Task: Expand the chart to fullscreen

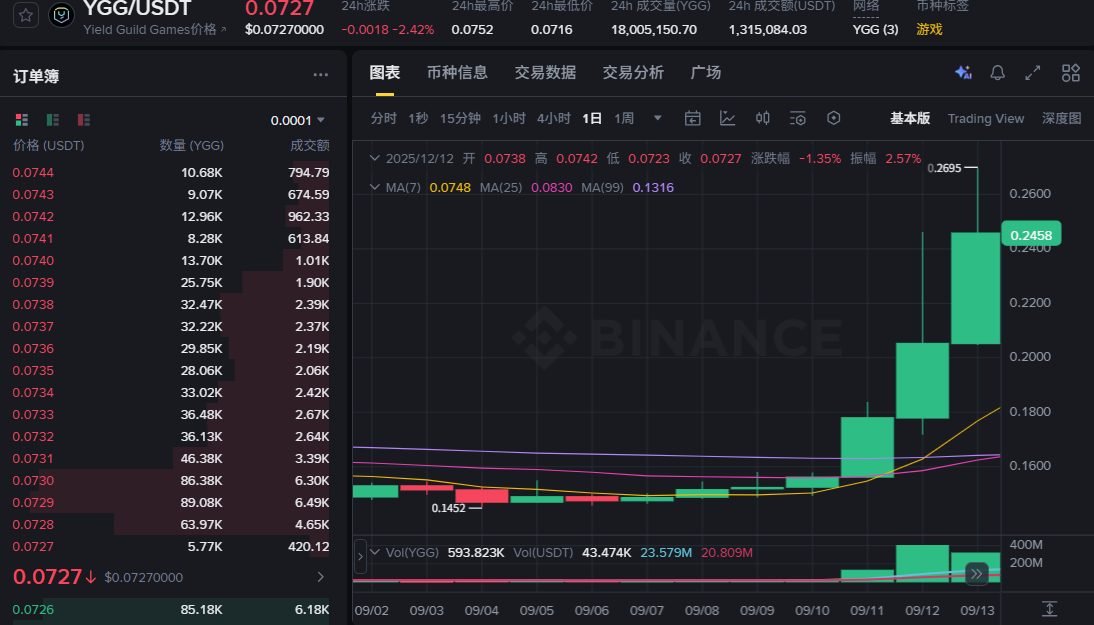Action: (x=1033, y=73)
